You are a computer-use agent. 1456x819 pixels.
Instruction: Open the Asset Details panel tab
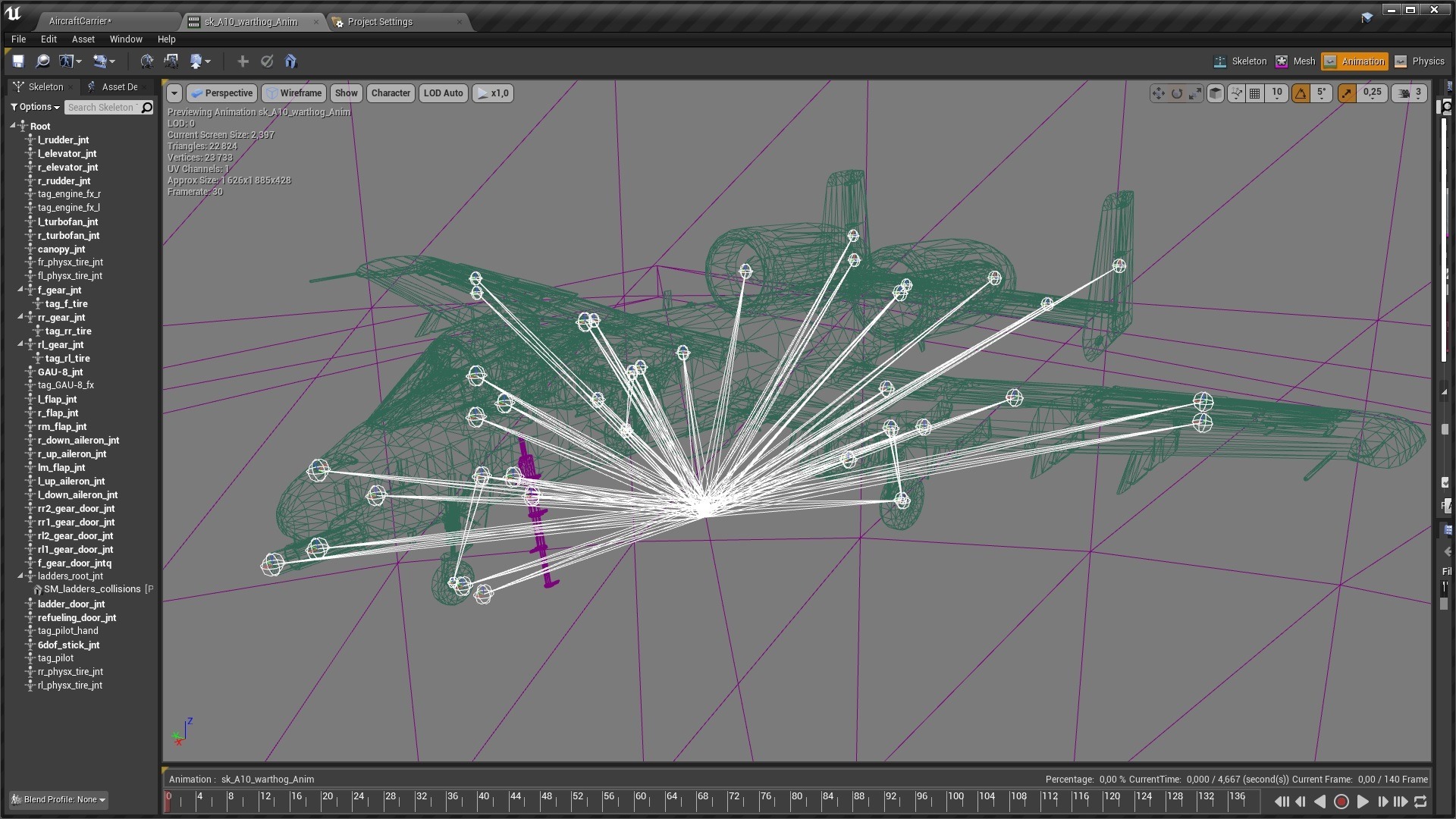coord(119,87)
